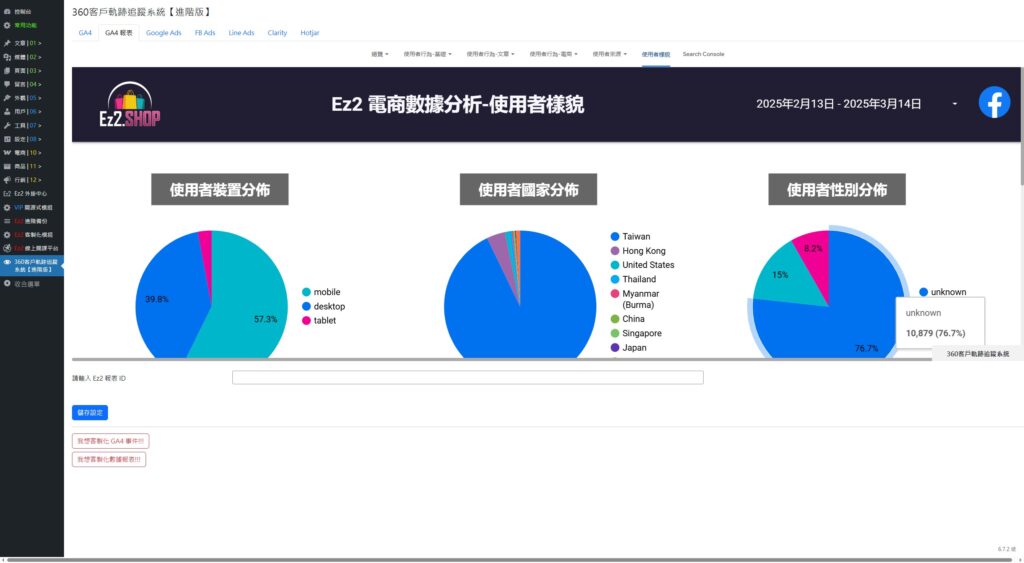Click the United States legend entry
The width and height of the screenshot is (1024, 563).
pos(642,265)
